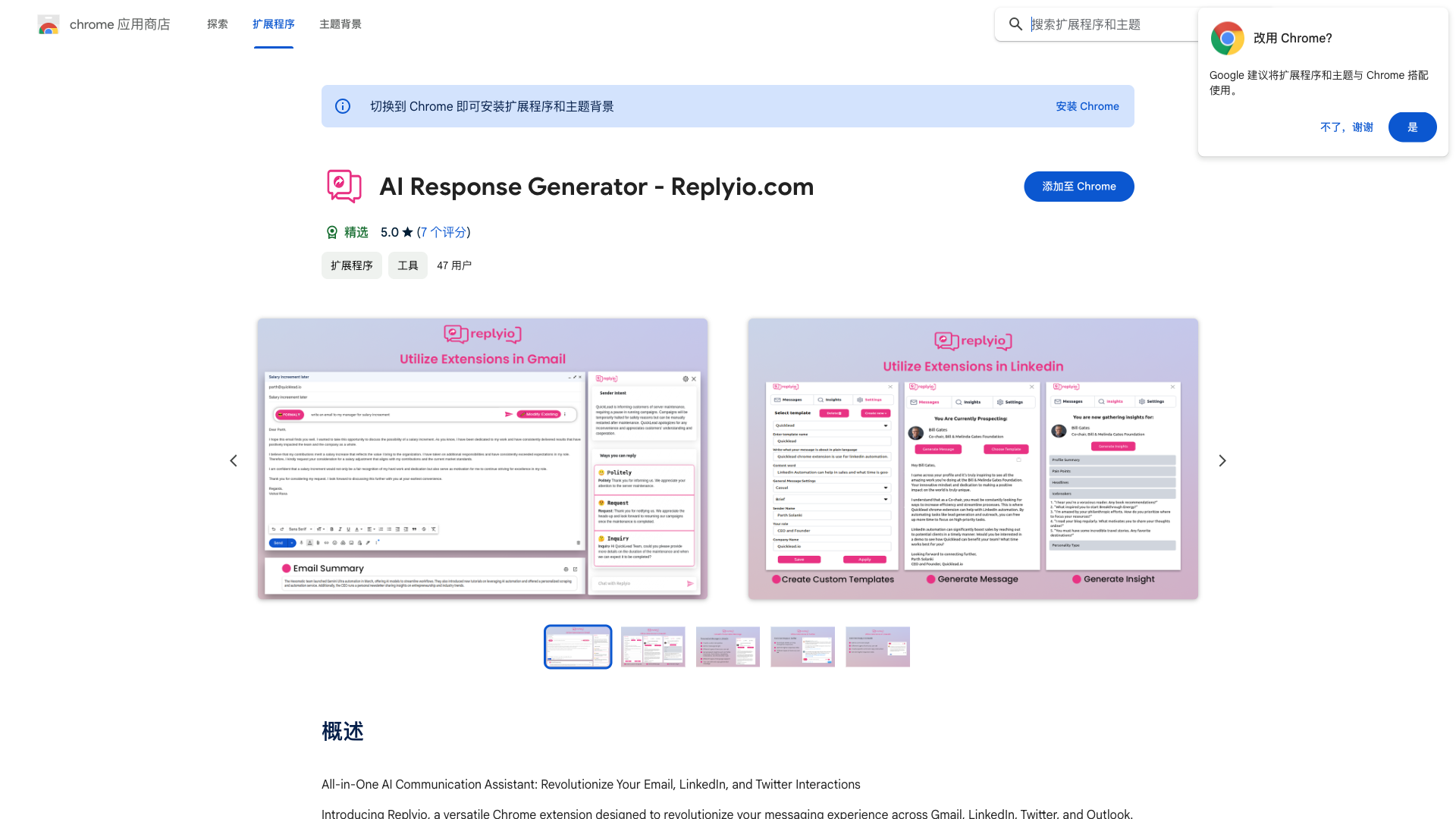Open the Utilize Extensions in Linkedin screenshot
Screen dimensions: 1456x819
click(x=973, y=459)
